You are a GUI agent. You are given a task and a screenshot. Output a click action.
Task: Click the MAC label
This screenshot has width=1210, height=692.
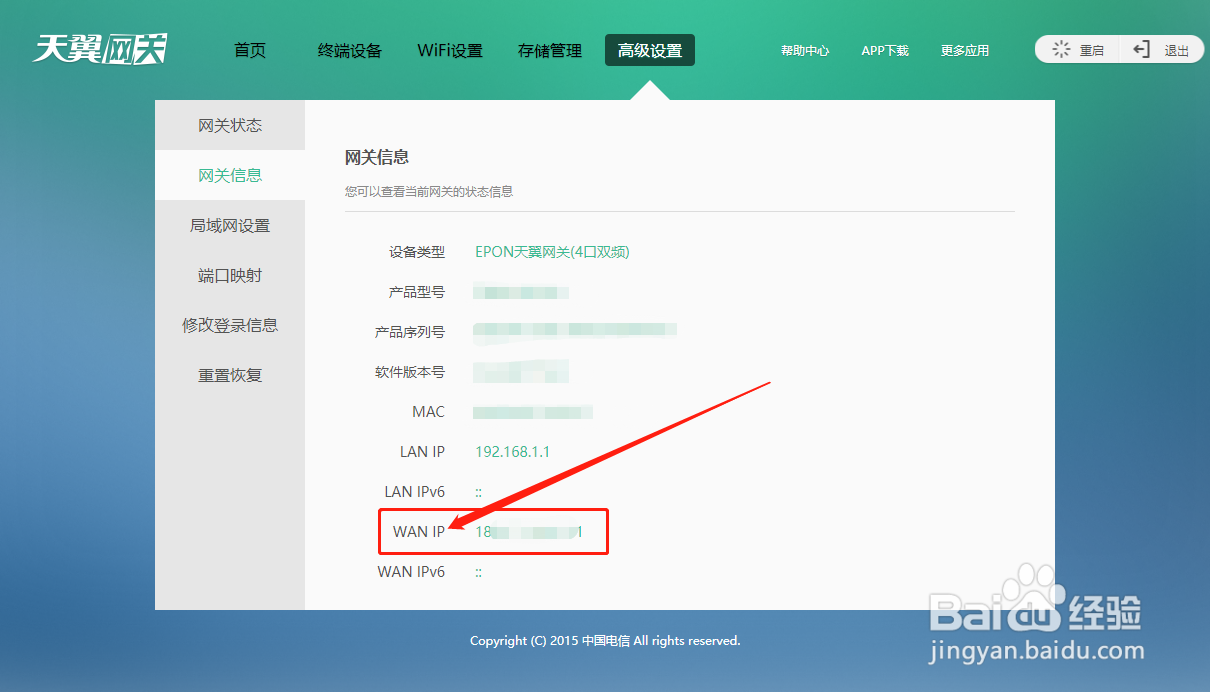pyautogui.click(x=429, y=412)
